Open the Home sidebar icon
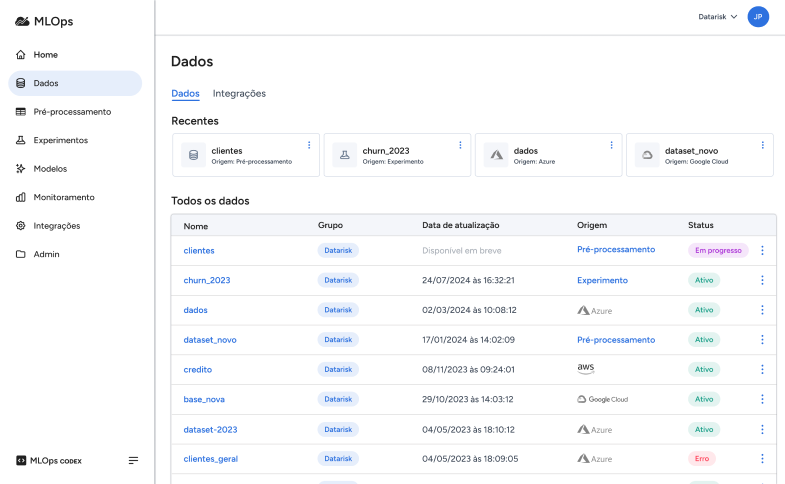The width and height of the screenshot is (785, 484). tap(21, 55)
